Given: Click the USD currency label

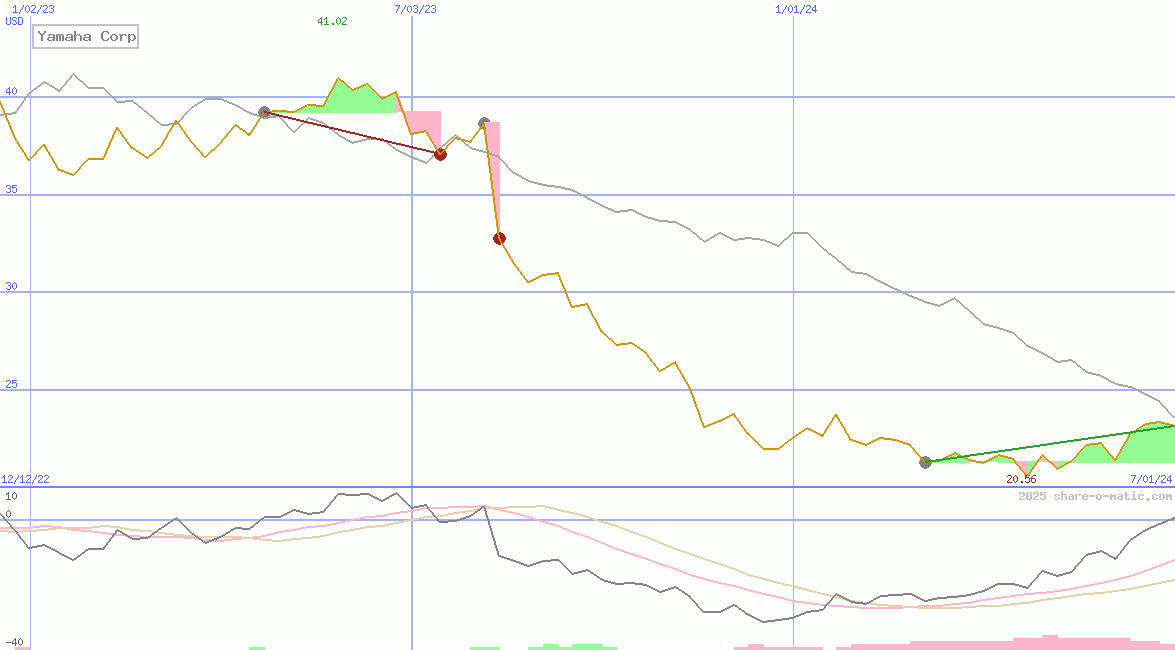Looking at the screenshot, I should (15, 21).
